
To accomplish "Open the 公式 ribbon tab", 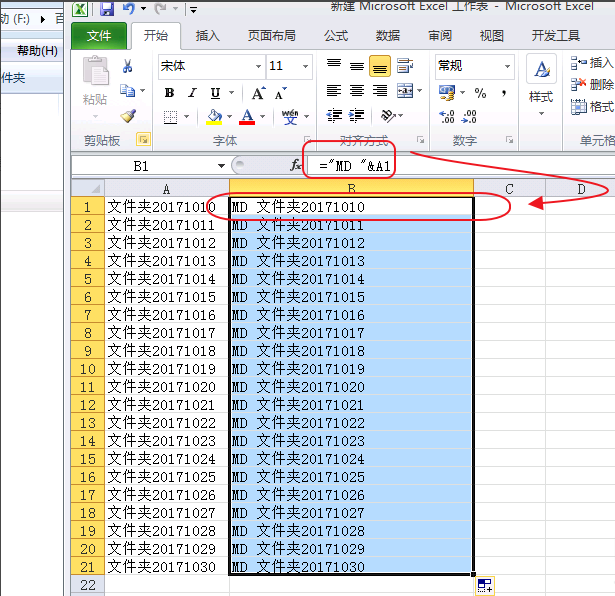I will pyautogui.click(x=336, y=36).
